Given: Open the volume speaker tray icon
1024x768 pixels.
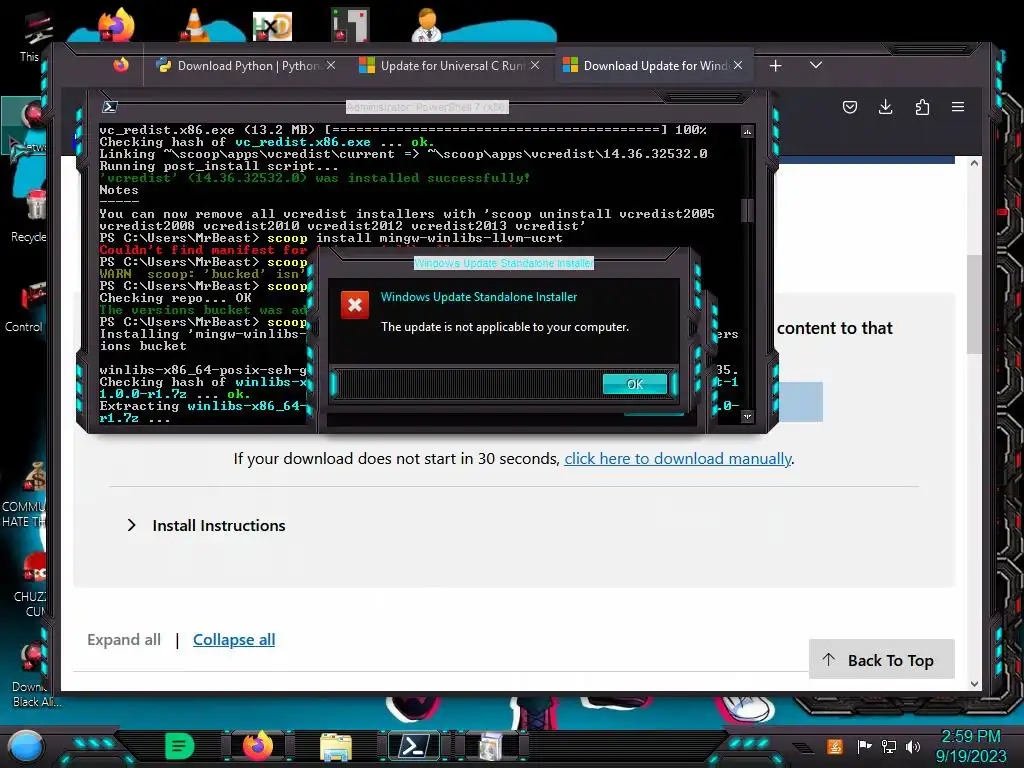Looking at the screenshot, I should 913,746.
